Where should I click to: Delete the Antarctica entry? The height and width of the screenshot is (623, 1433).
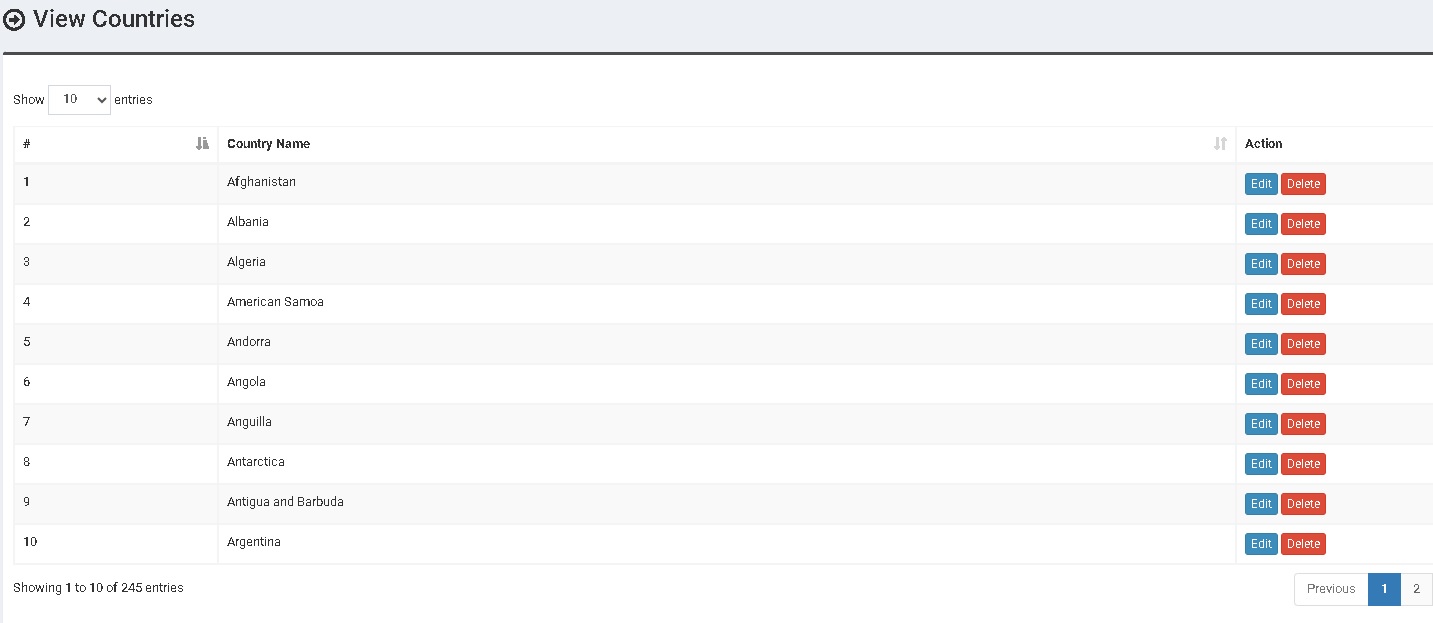(x=1303, y=464)
